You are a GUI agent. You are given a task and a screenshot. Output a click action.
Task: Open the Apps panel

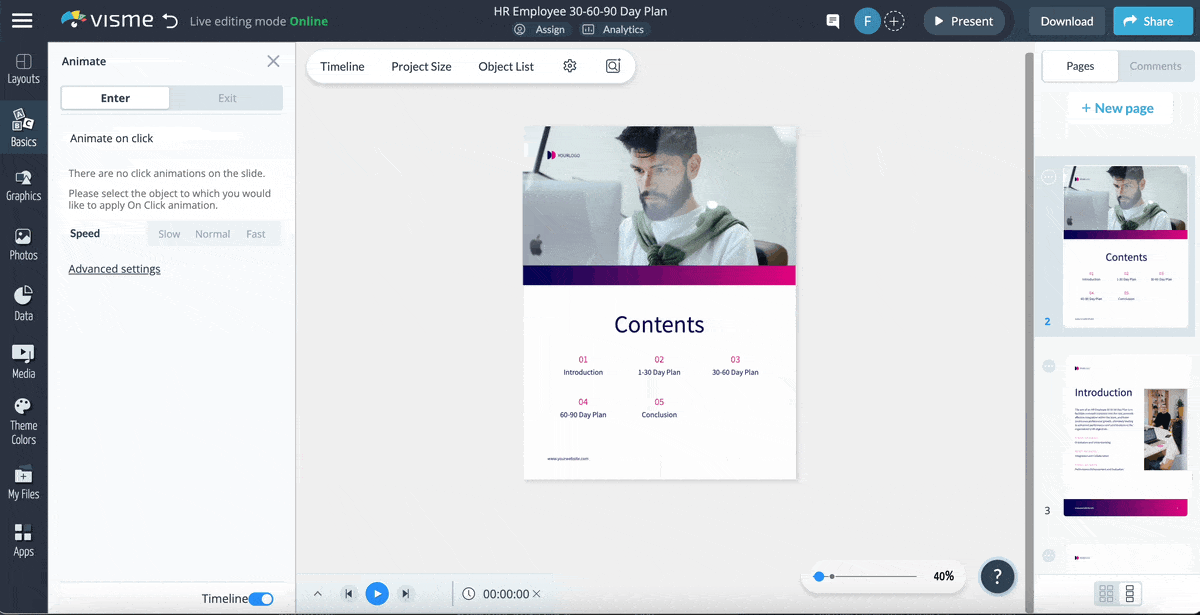23,537
